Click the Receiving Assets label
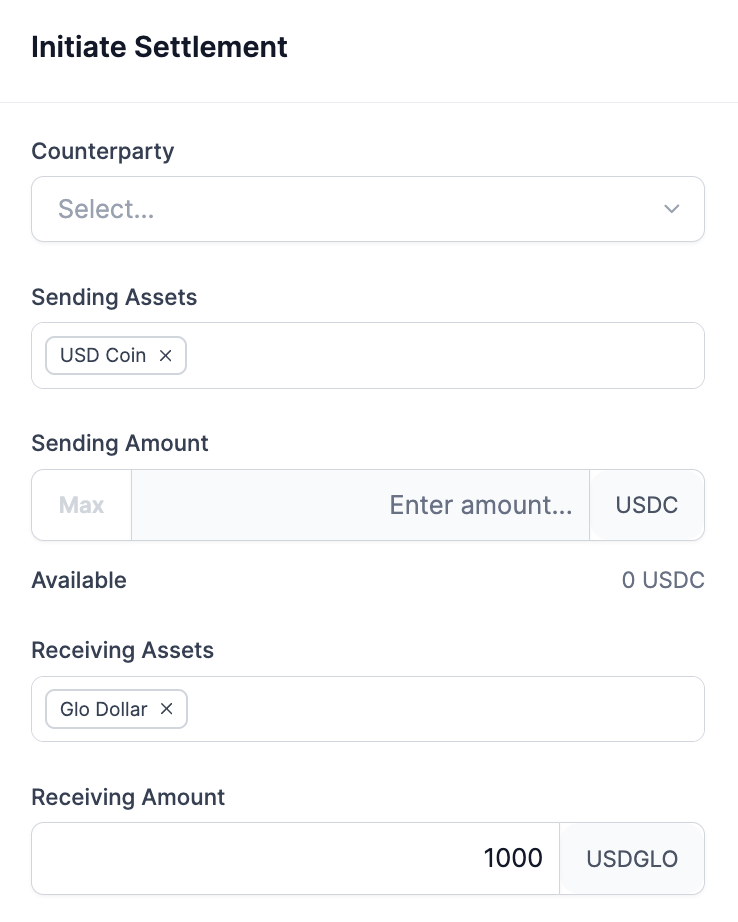The height and width of the screenshot is (922, 738). click(123, 650)
